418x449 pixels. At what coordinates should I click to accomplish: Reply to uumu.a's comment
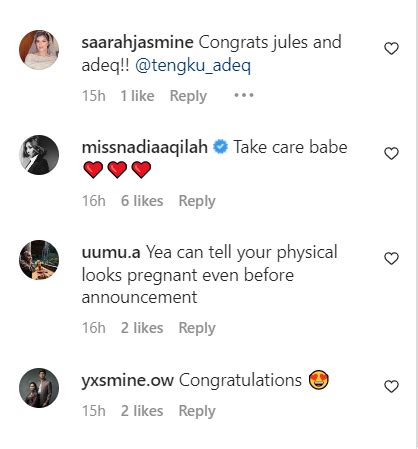[197, 328]
